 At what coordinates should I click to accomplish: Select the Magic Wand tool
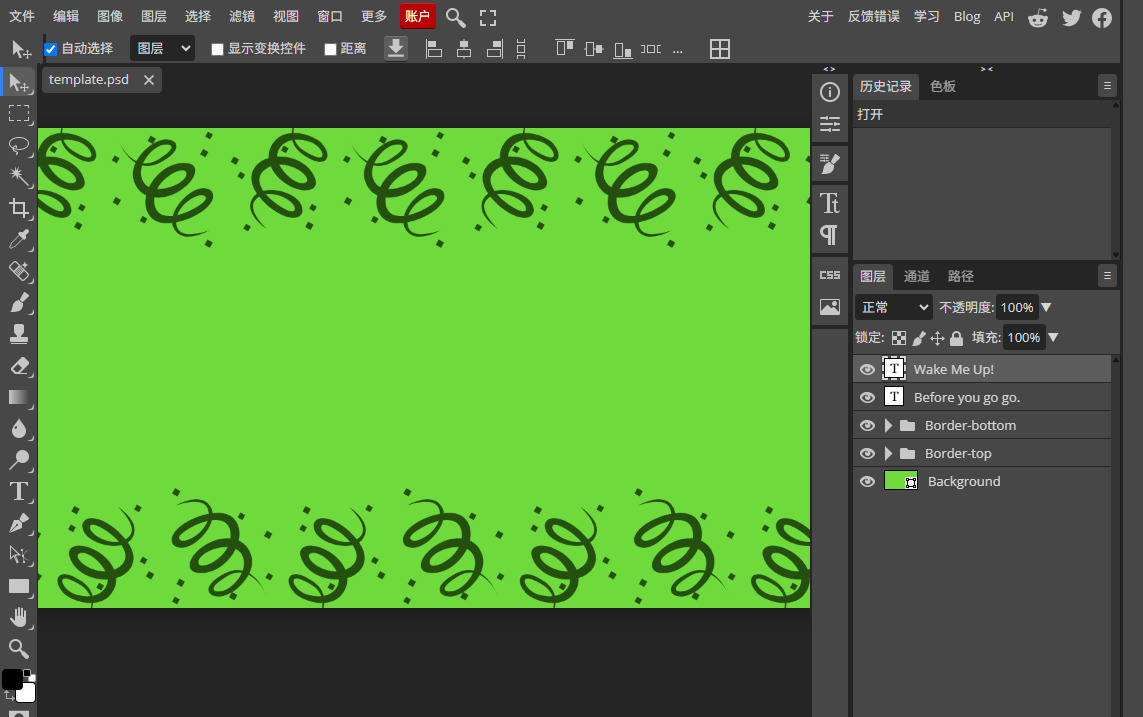point(19,176)
